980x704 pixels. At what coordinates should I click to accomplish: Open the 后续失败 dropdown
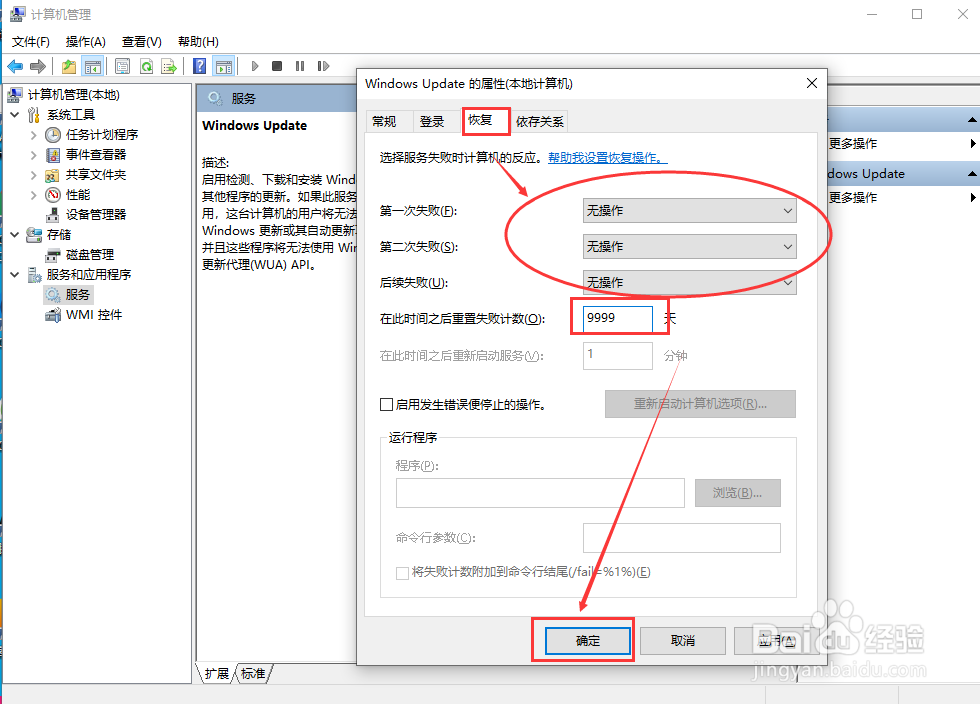(689, 283)
